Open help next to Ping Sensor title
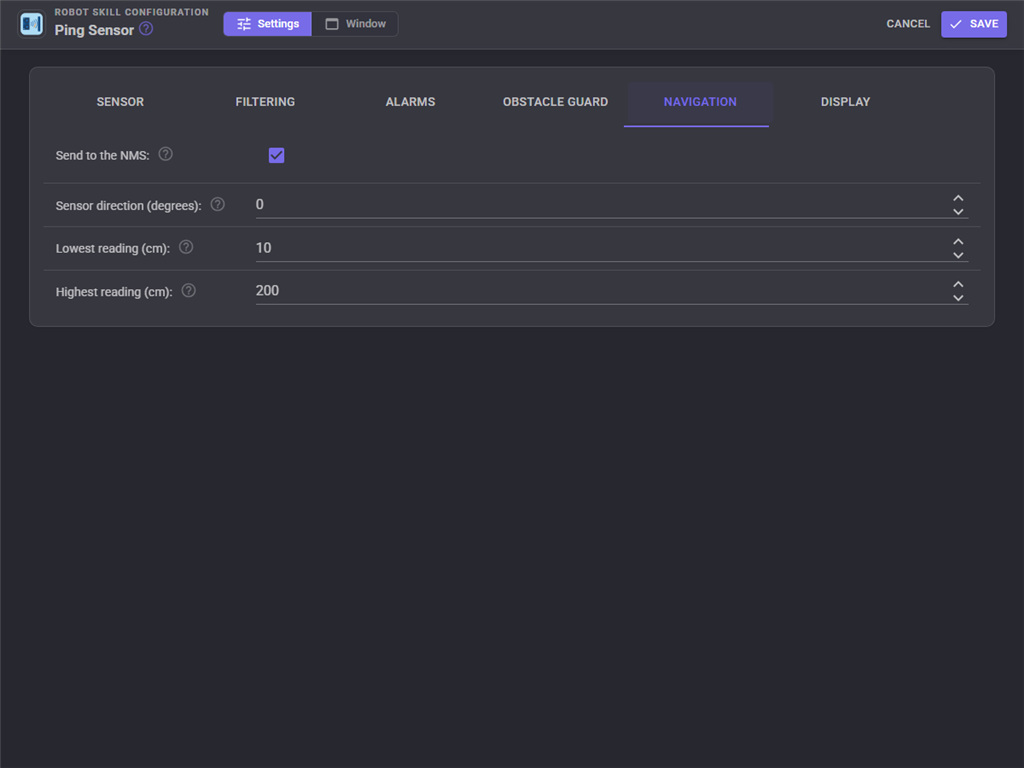The image size is (1024, 768). [146, 29]
